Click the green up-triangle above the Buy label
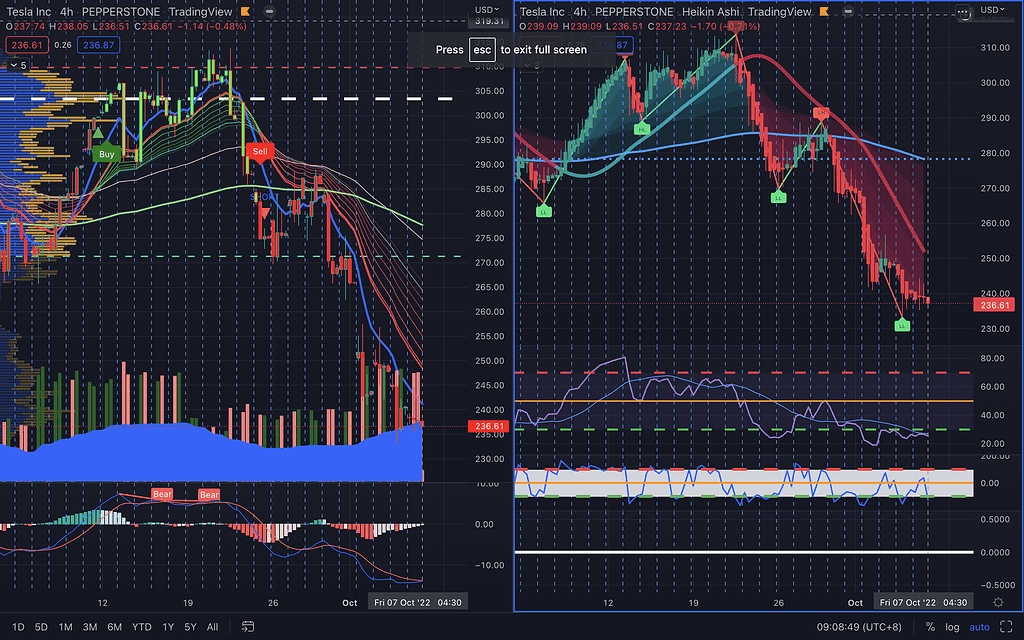 [98, 133]
